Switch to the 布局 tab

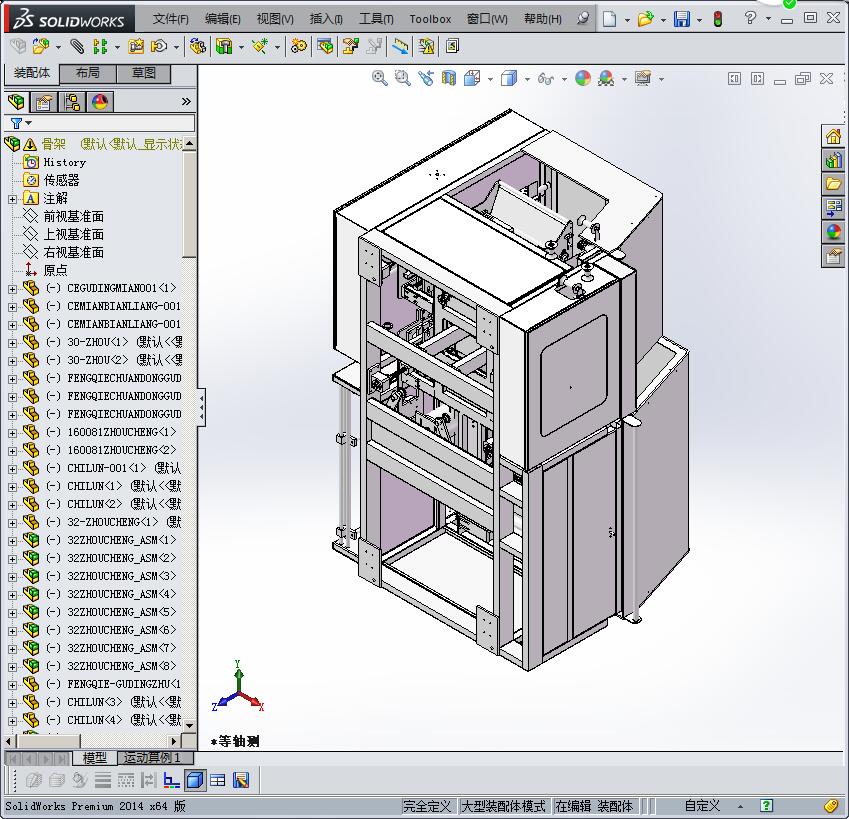click(88, 73)
